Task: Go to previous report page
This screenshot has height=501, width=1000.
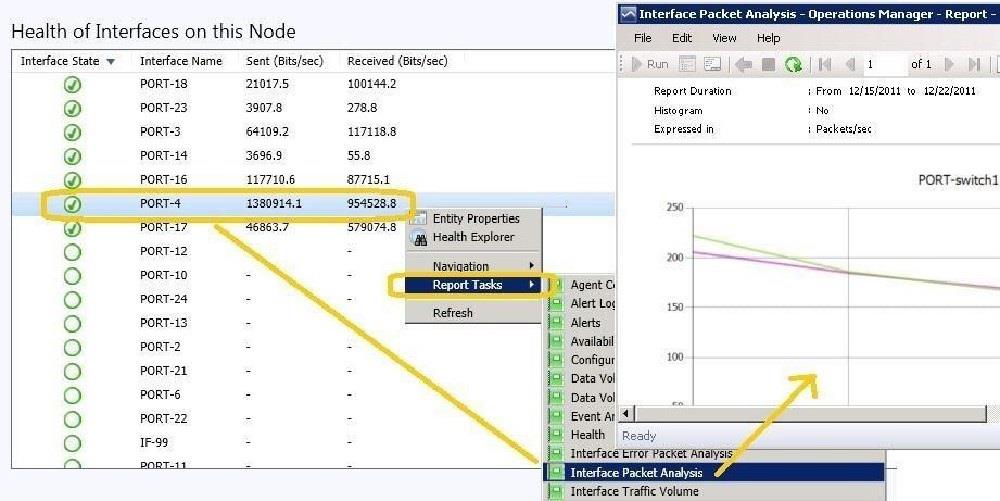Action: (x=849, y=64)
